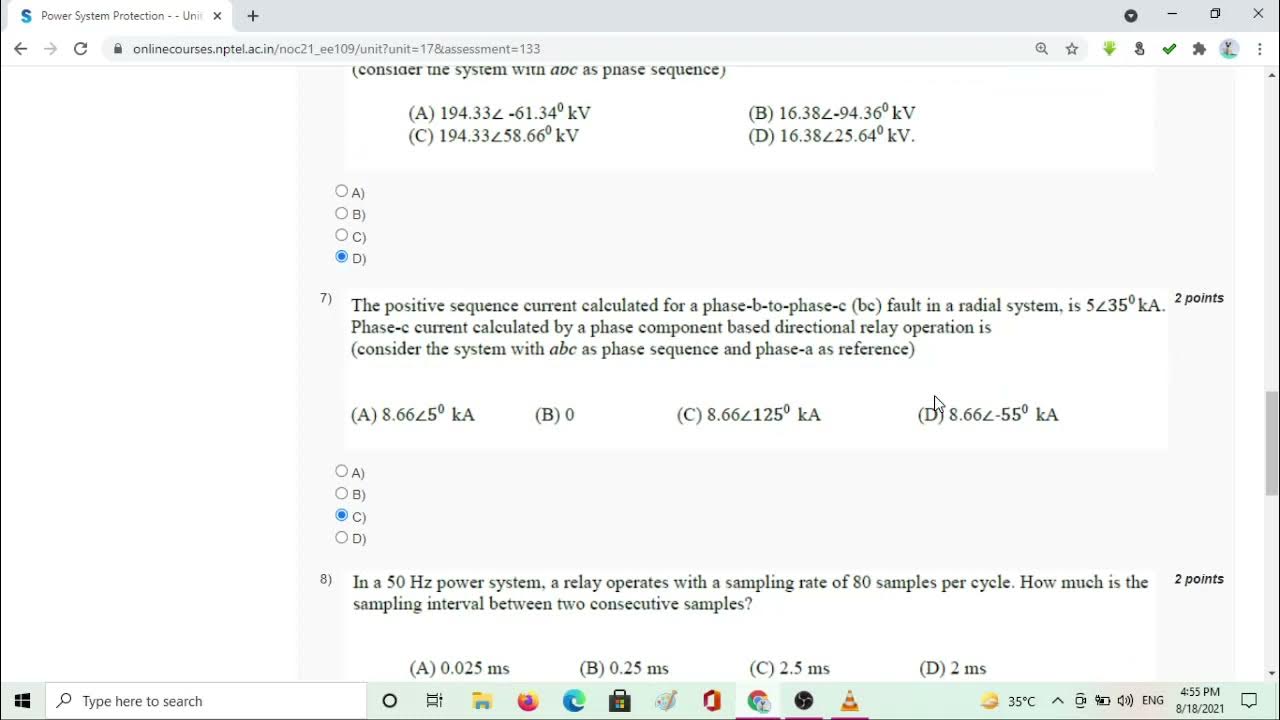
Task: Open the green download arrow extension
Action: pos(1109,48)
